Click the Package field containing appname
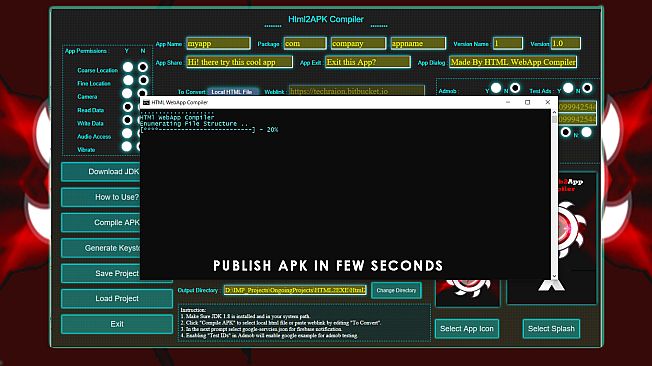The width and height of the screenshot is (652, 366). point(418,43)
